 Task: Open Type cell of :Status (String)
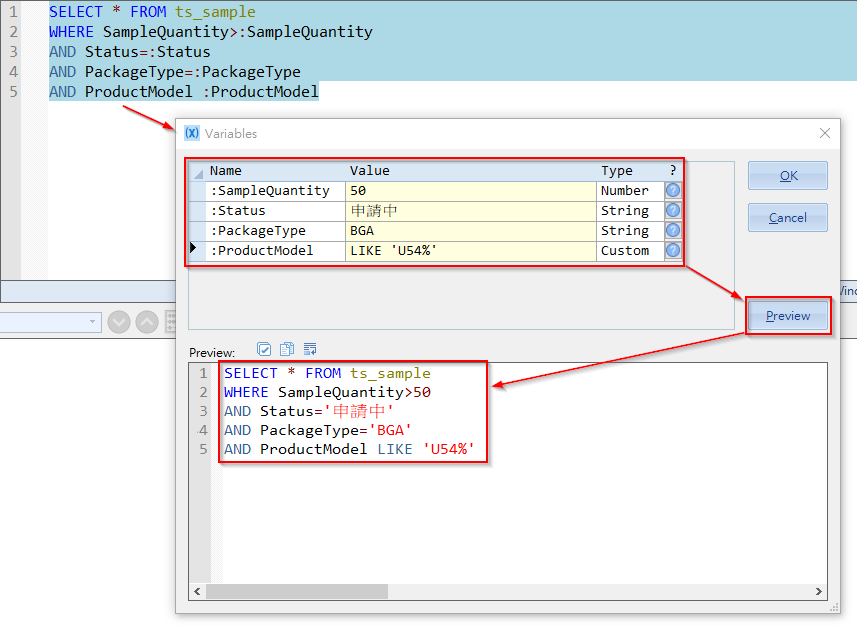click(630, 210)
